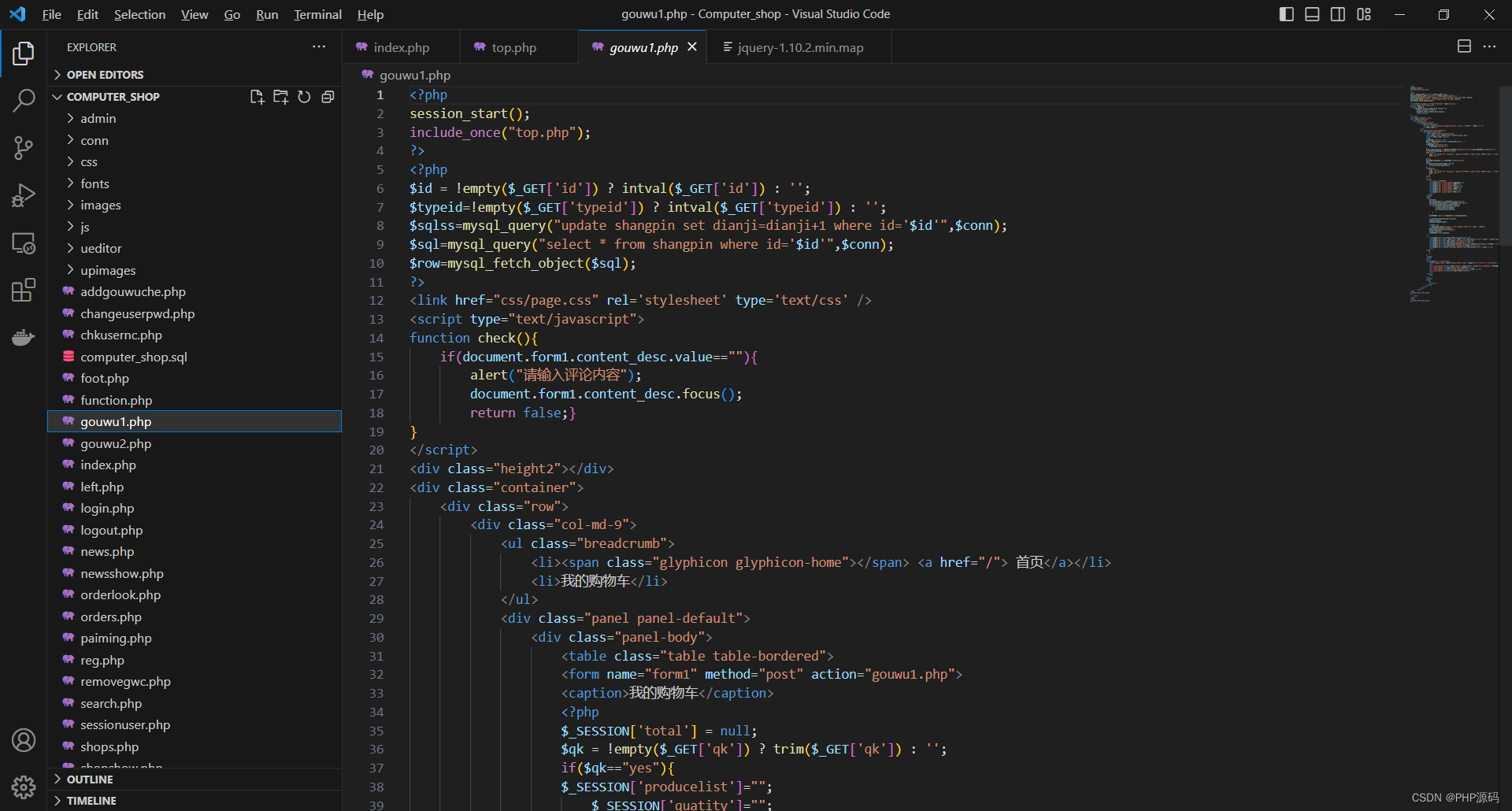Close the gouwu1.php tab

click(x=692, y=47)
